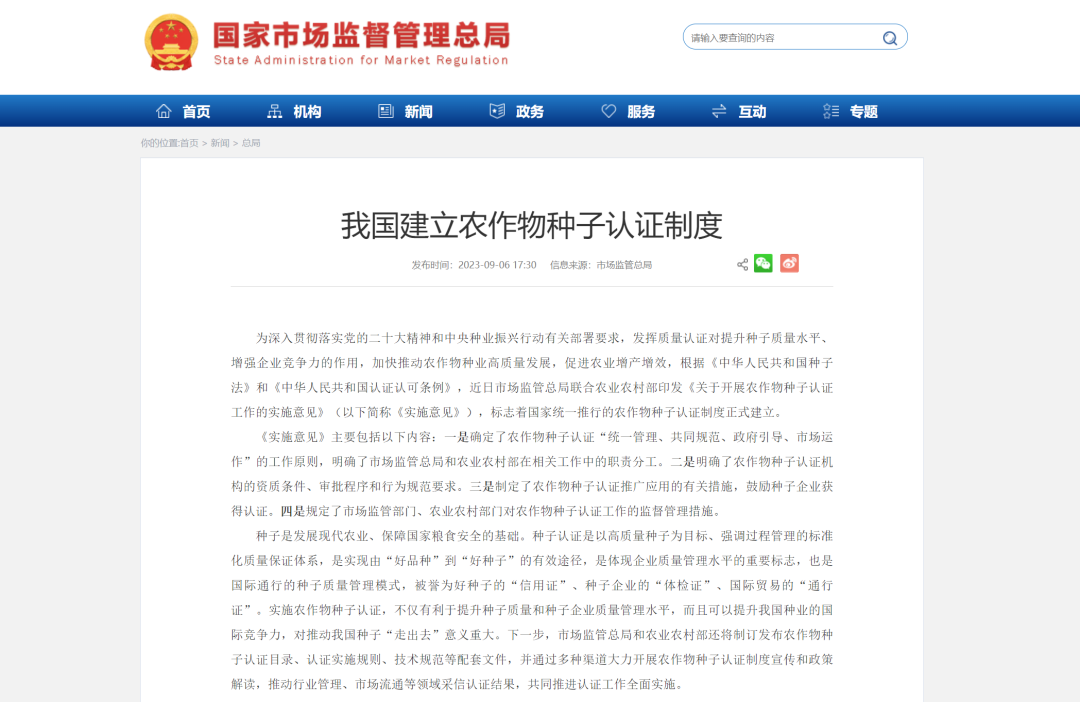Open the 服务 menu item
This screenshot has width=1080, height=702.
641,112
